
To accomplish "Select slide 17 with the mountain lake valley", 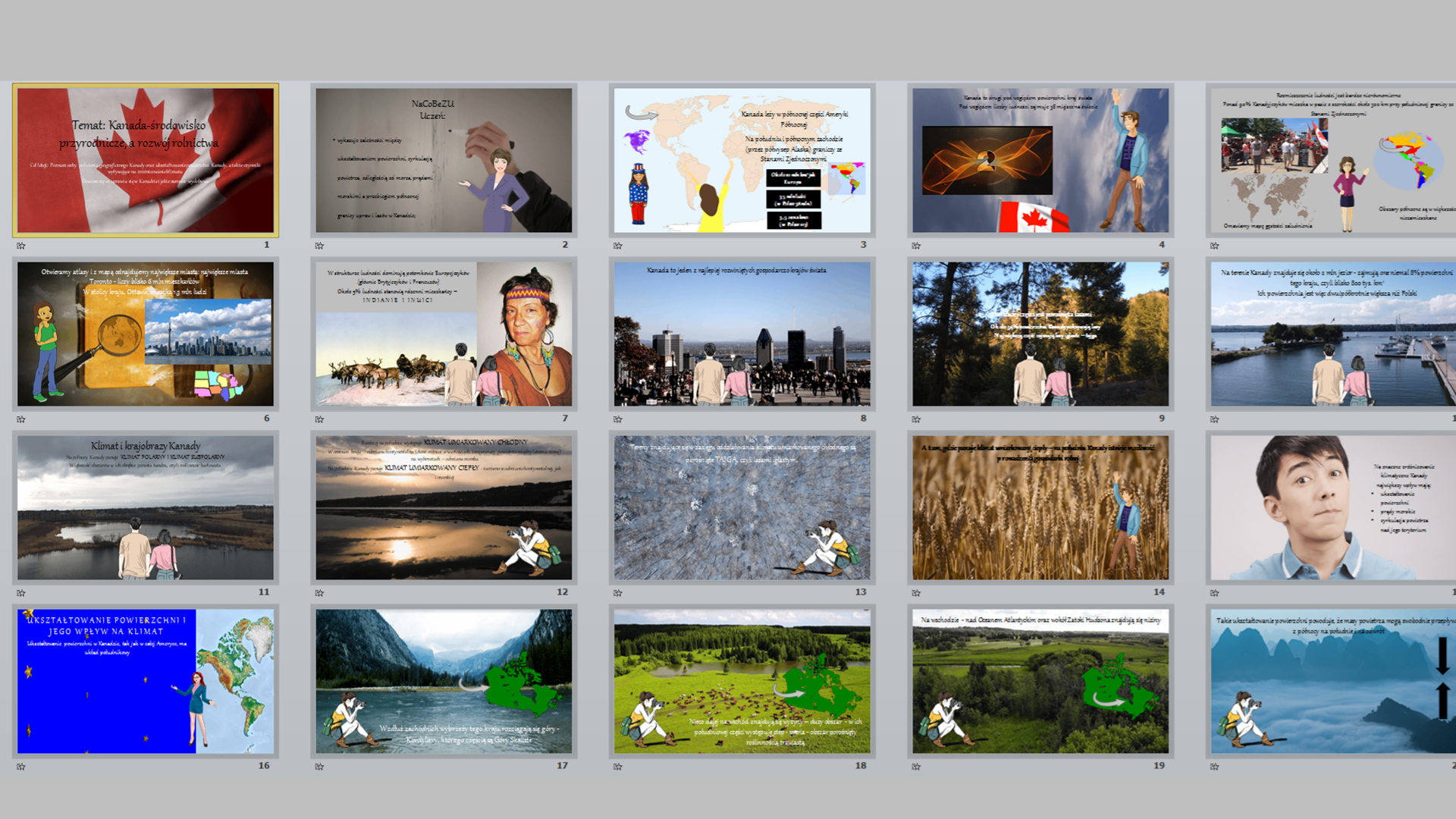I will (x=444, y=681).
